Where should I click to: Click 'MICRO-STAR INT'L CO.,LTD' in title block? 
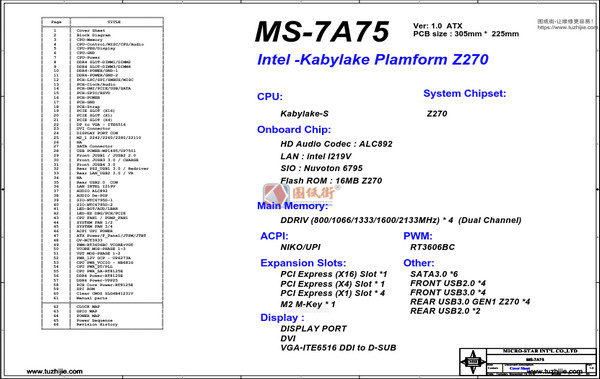coord(540,351)
